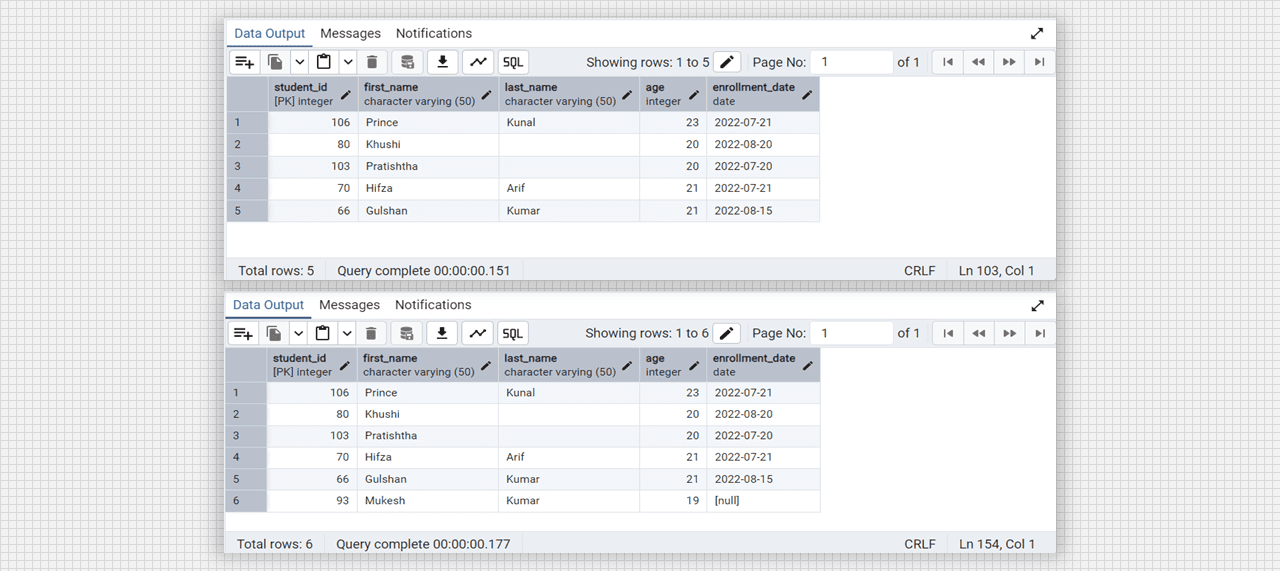Image resolution: width=1280 pixels, height=571 pixels.
Task: Click Page No field in the 5-row panel
Action: point(851,62)
